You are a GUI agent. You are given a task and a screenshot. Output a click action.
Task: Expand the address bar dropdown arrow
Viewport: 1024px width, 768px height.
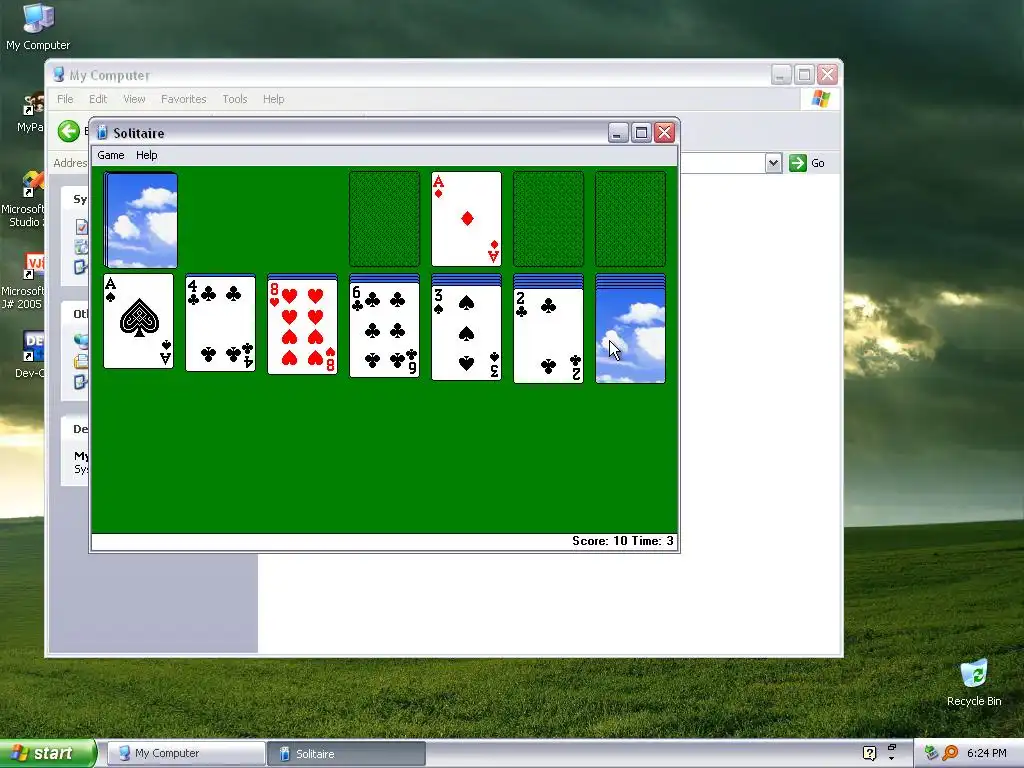coord(773,163)
